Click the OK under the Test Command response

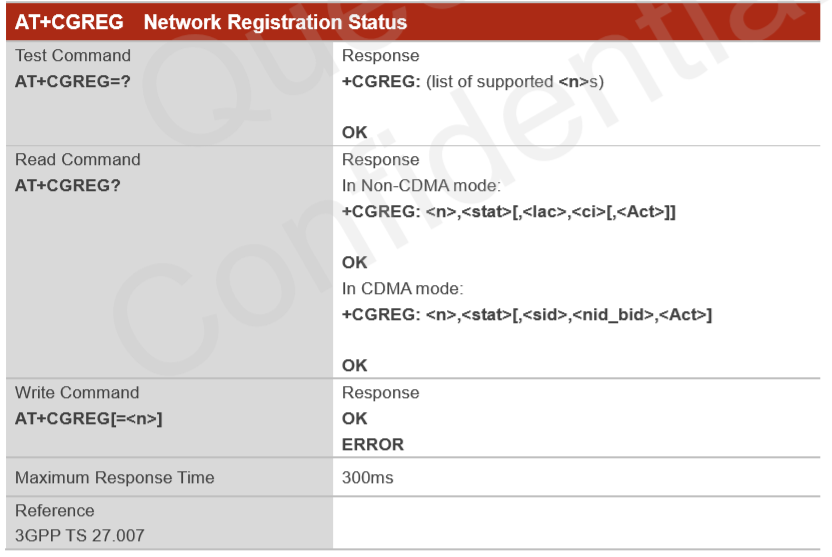355,133
